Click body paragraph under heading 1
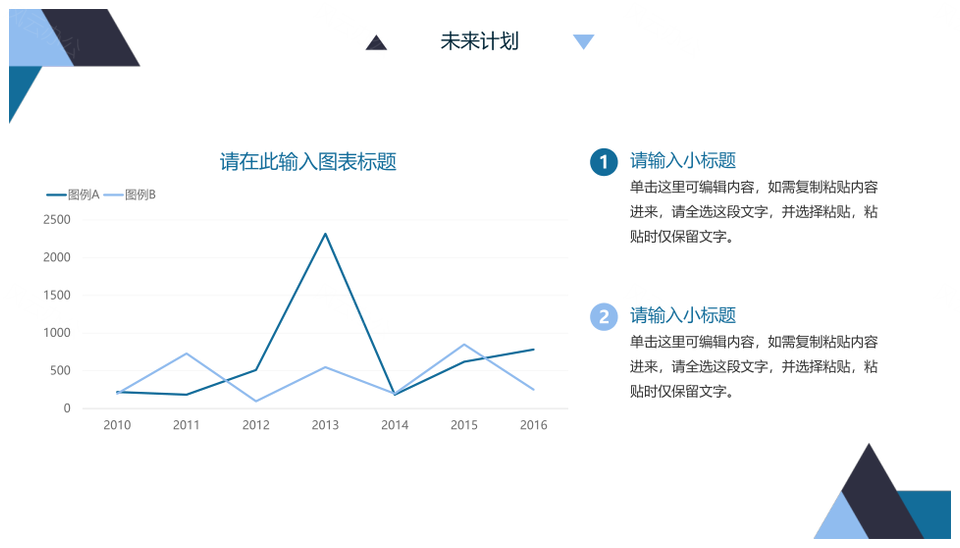The height and width of the screenshot is (548, 960). [754, 212]
